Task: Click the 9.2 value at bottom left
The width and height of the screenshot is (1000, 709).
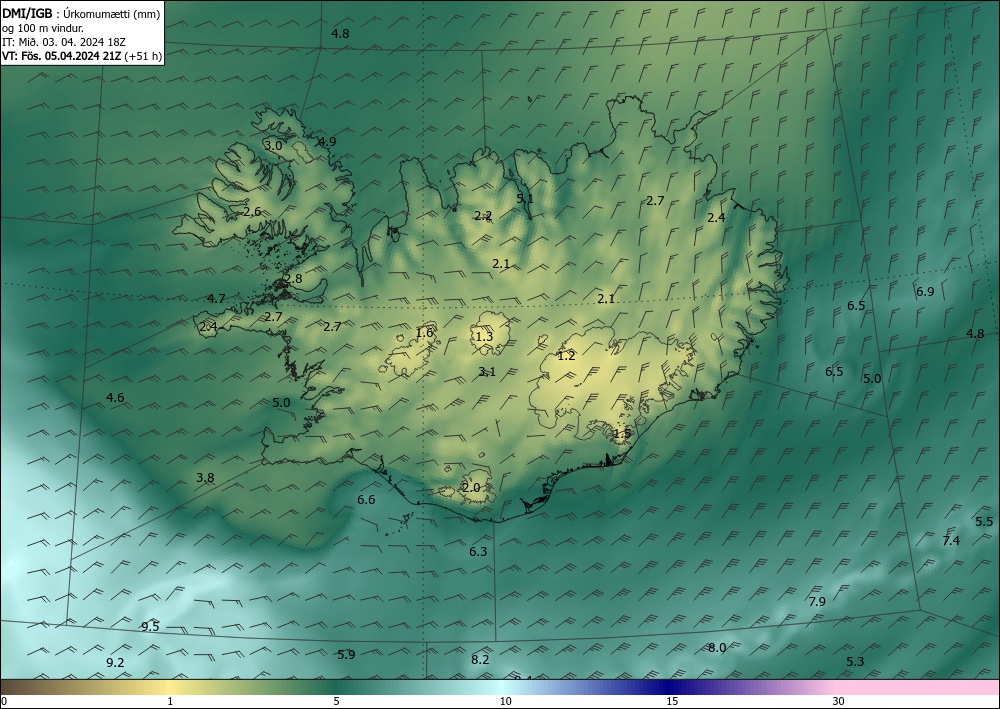Action: tap(115, 663)
